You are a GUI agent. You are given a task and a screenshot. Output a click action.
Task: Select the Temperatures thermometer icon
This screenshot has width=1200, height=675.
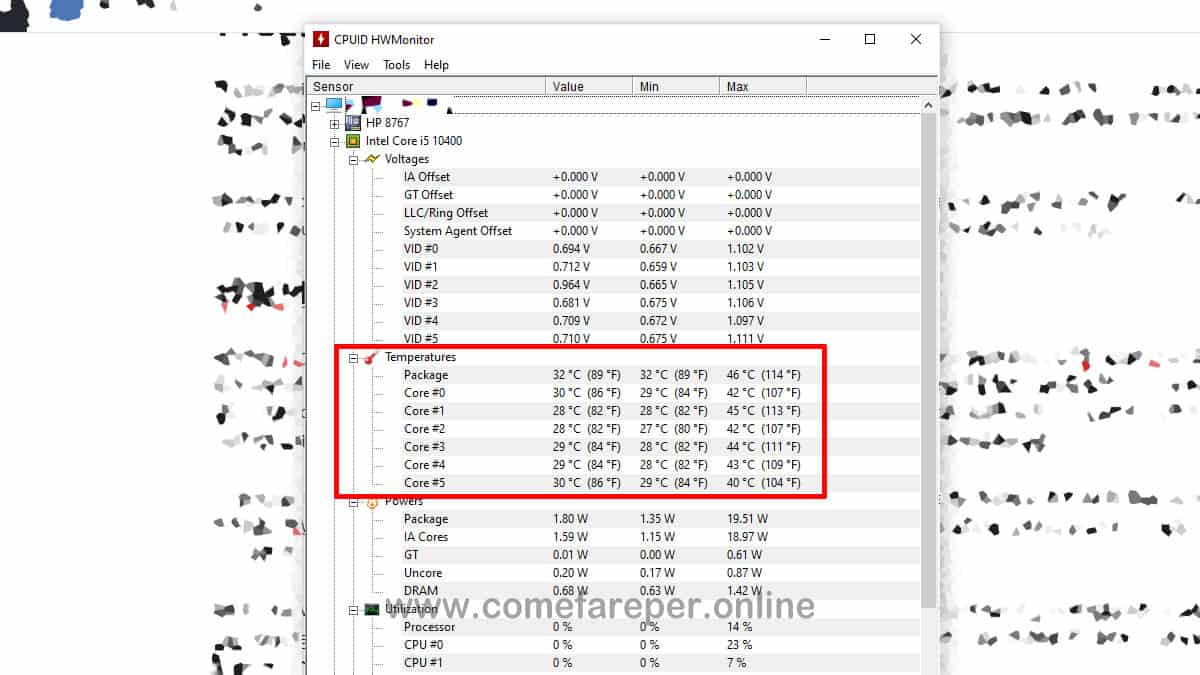[371, 357]
